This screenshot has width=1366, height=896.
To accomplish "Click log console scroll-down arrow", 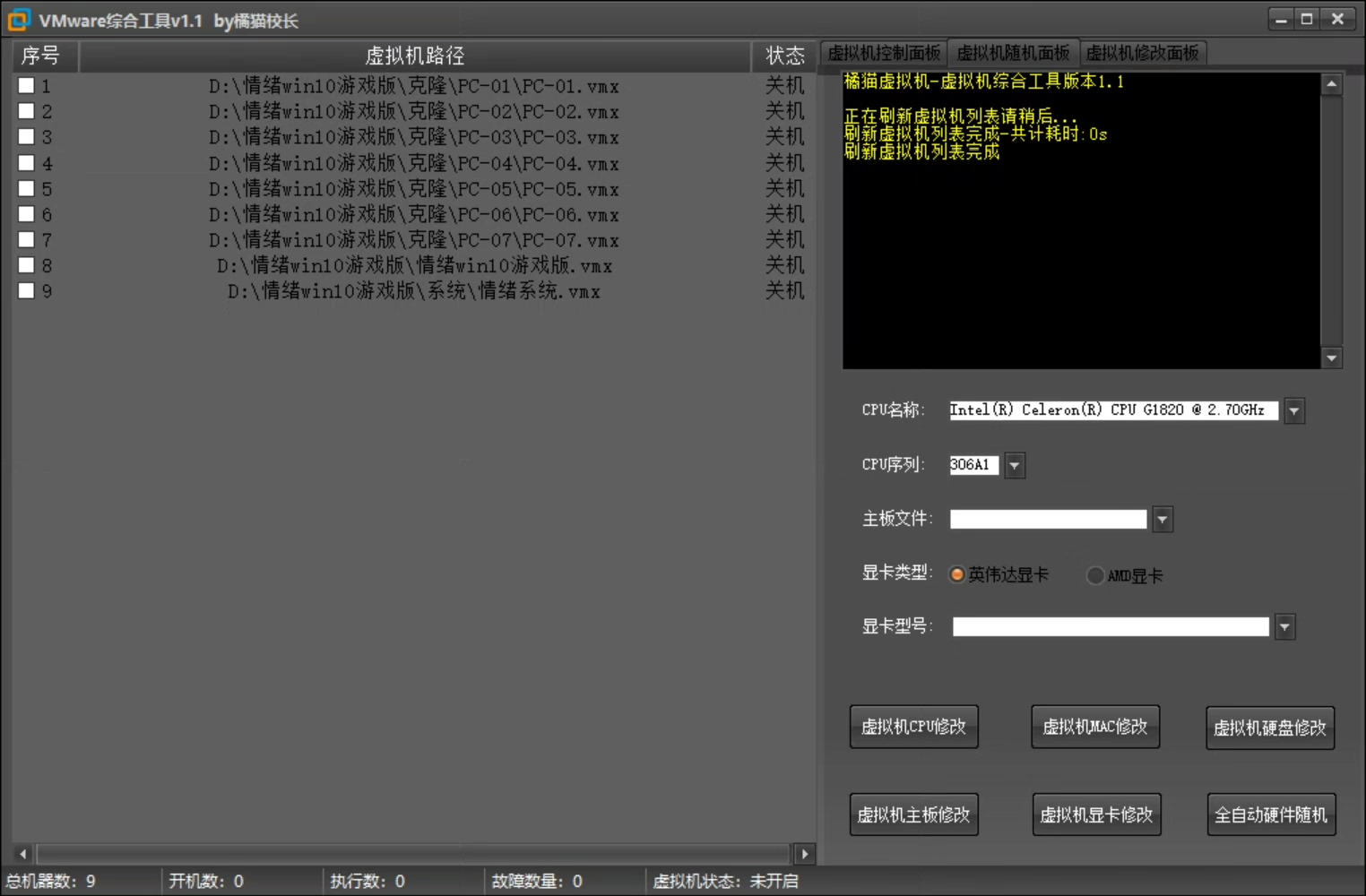I will pos(1331,358).
